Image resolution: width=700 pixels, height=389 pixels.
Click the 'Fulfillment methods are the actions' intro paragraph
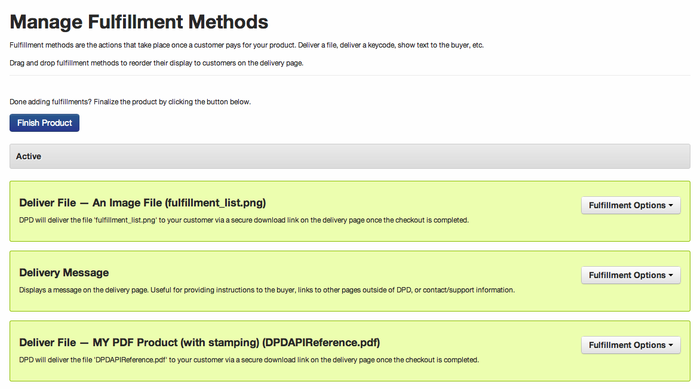click(x=246, y=45)
